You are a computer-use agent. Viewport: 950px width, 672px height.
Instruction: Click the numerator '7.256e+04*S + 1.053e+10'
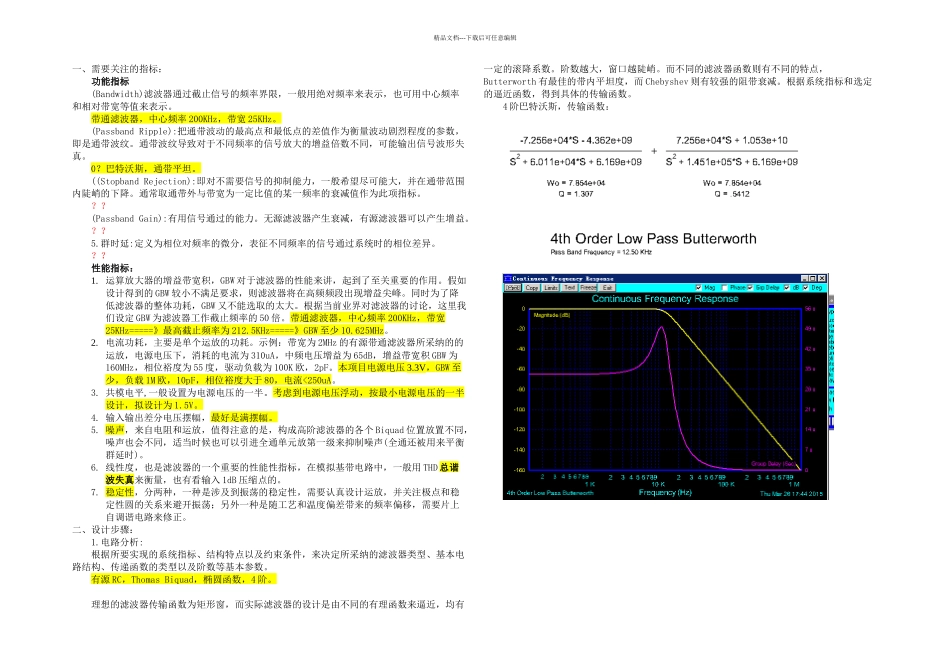click(732, 141)
